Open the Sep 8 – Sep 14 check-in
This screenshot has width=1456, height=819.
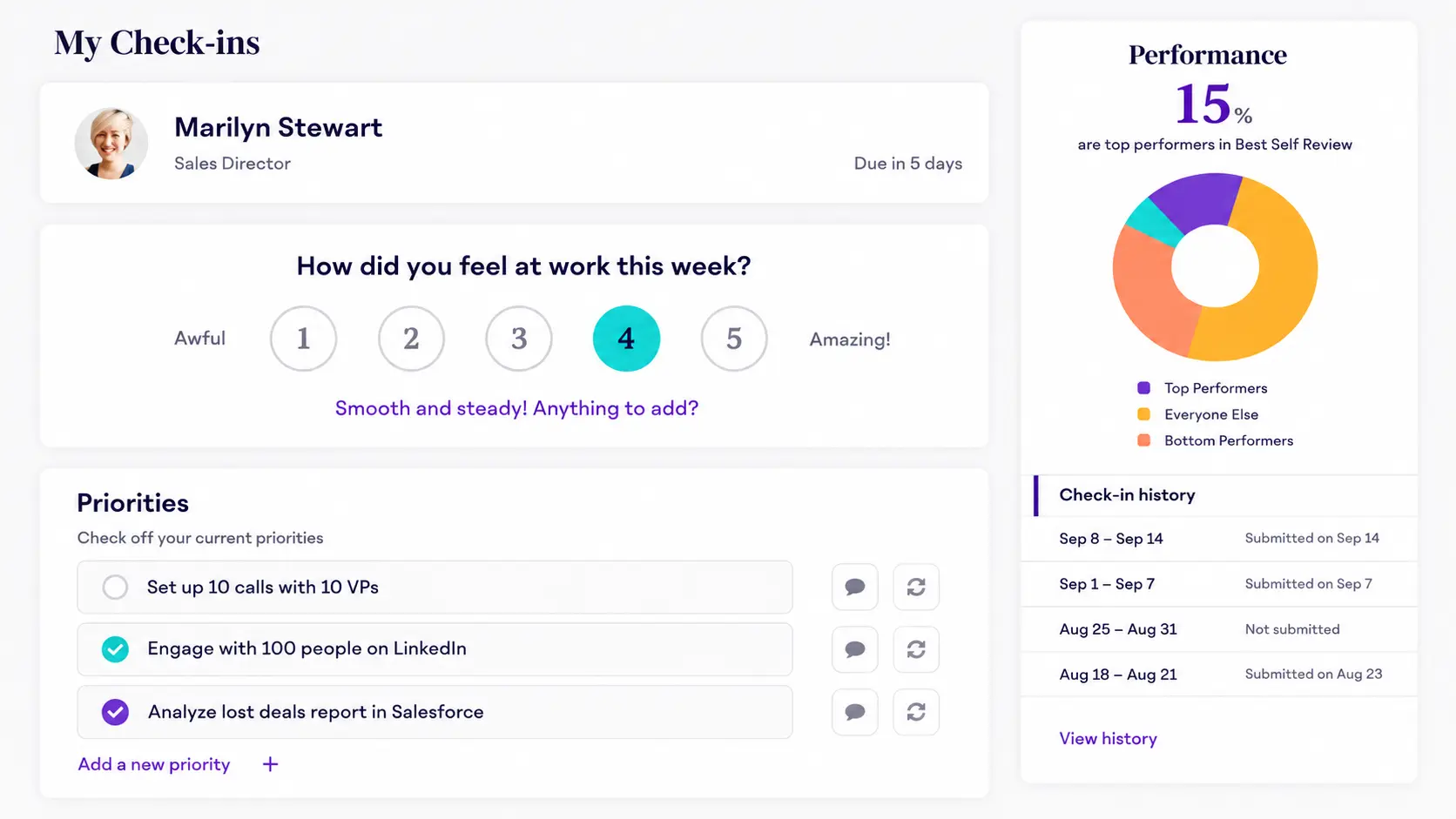(x=1219, y=539)
